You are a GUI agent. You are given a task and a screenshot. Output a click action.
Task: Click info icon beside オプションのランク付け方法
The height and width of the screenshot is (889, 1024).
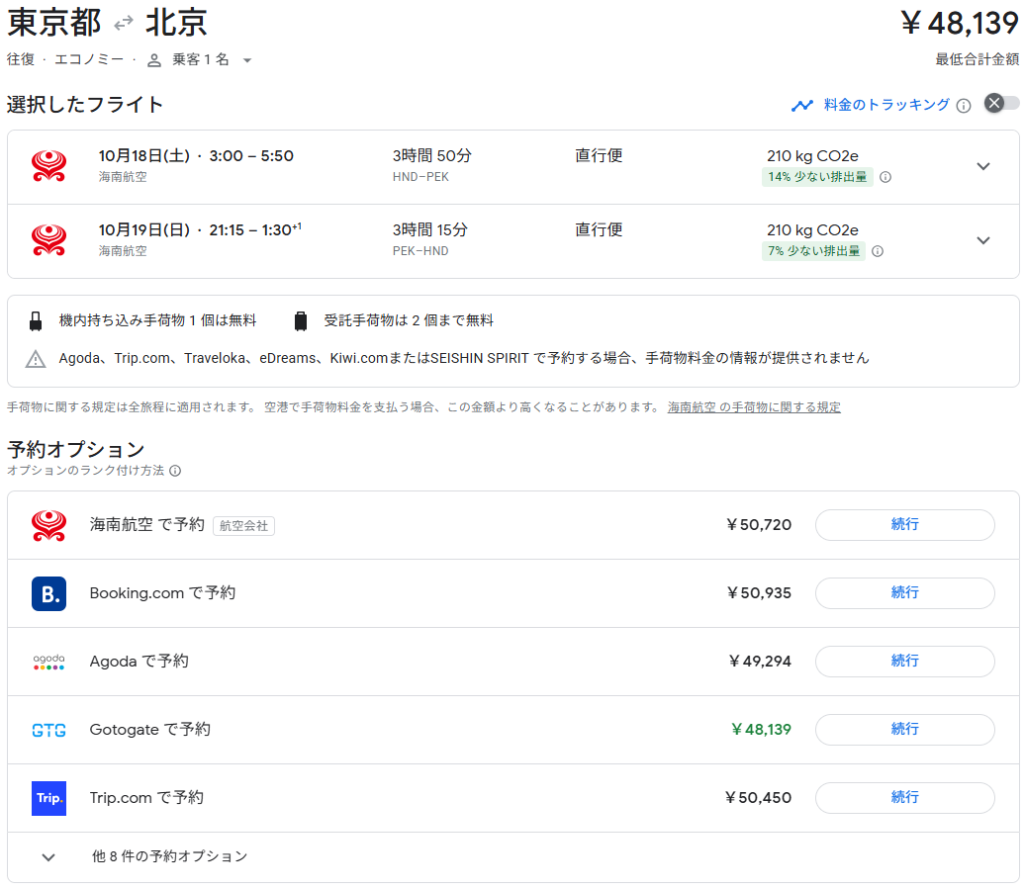point(175,470)
